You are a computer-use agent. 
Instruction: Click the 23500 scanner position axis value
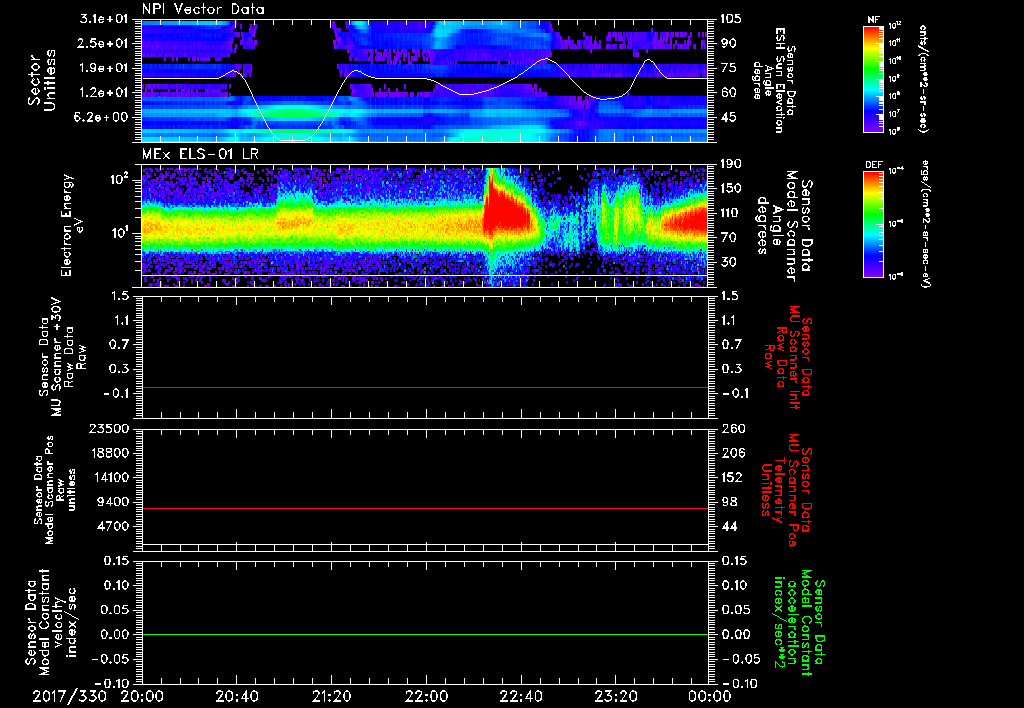tap(109, 428)
